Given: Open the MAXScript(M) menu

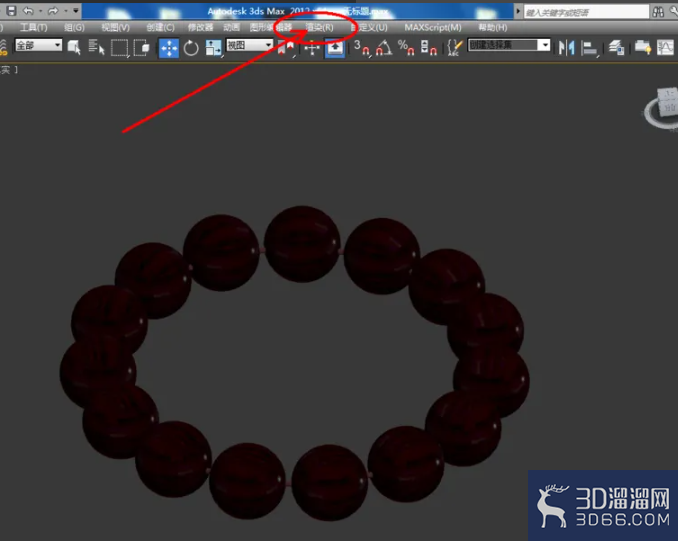Looking at the screenshot, I should pyautogui.click(x=433, y=28).
